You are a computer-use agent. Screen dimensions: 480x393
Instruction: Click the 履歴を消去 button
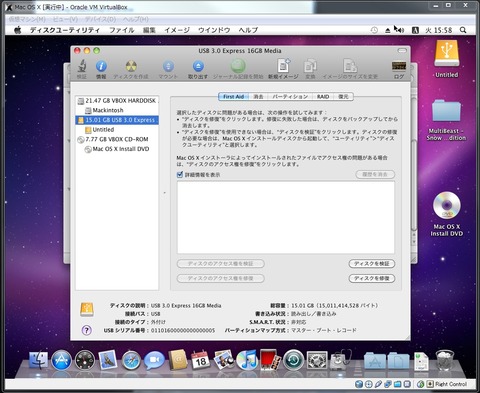[x=375, y=174]
